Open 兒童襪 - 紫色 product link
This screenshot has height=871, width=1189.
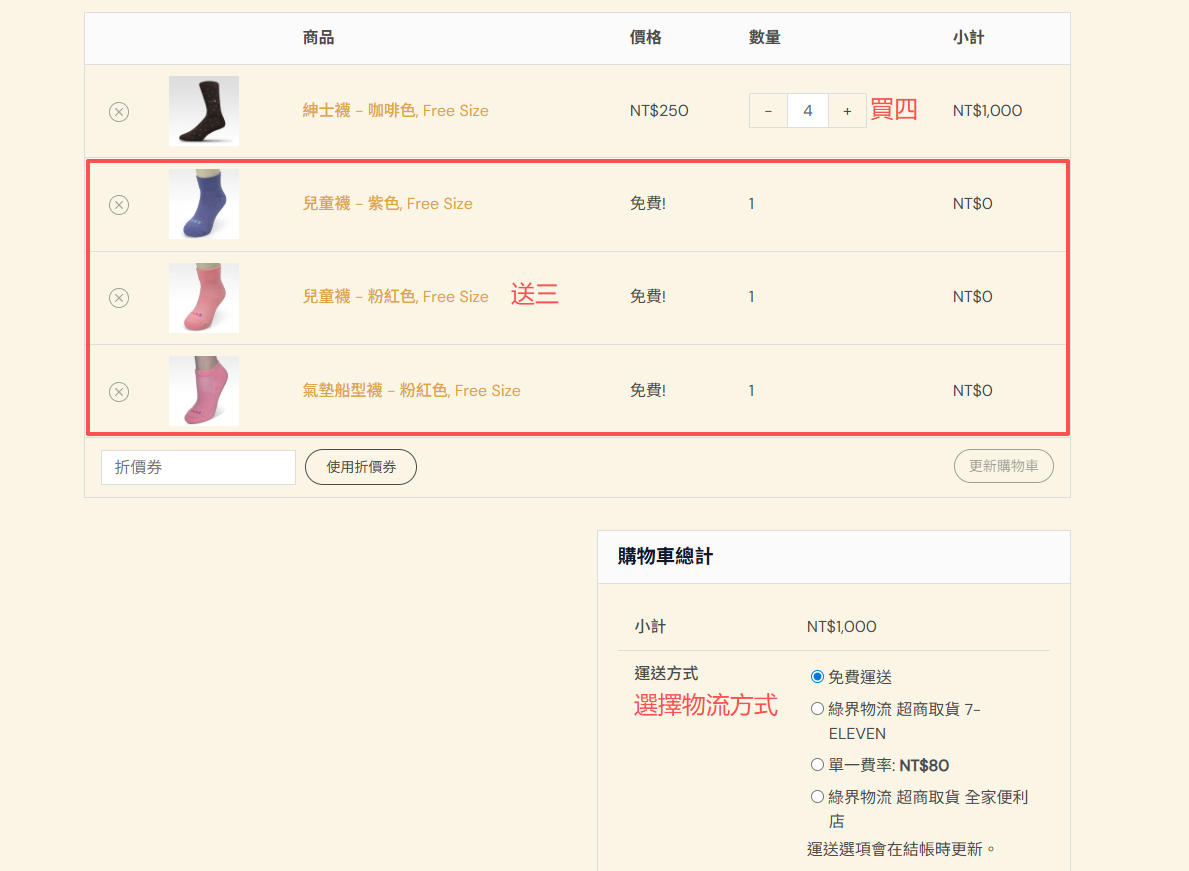click(387, 204)
